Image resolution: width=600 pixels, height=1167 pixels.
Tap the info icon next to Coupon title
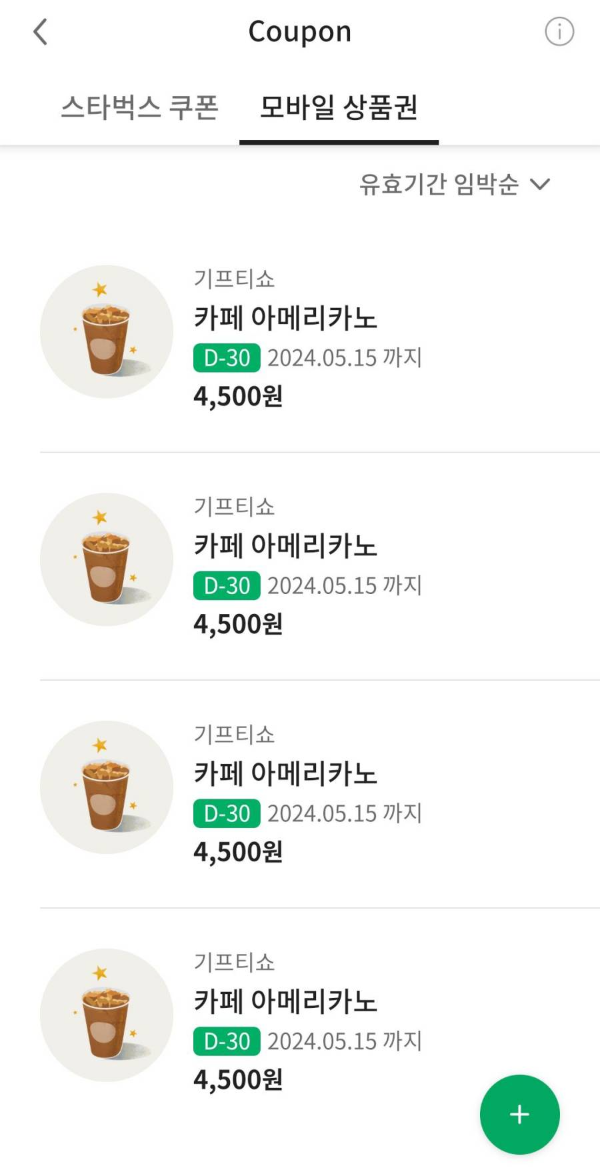[x=561, y=31]
